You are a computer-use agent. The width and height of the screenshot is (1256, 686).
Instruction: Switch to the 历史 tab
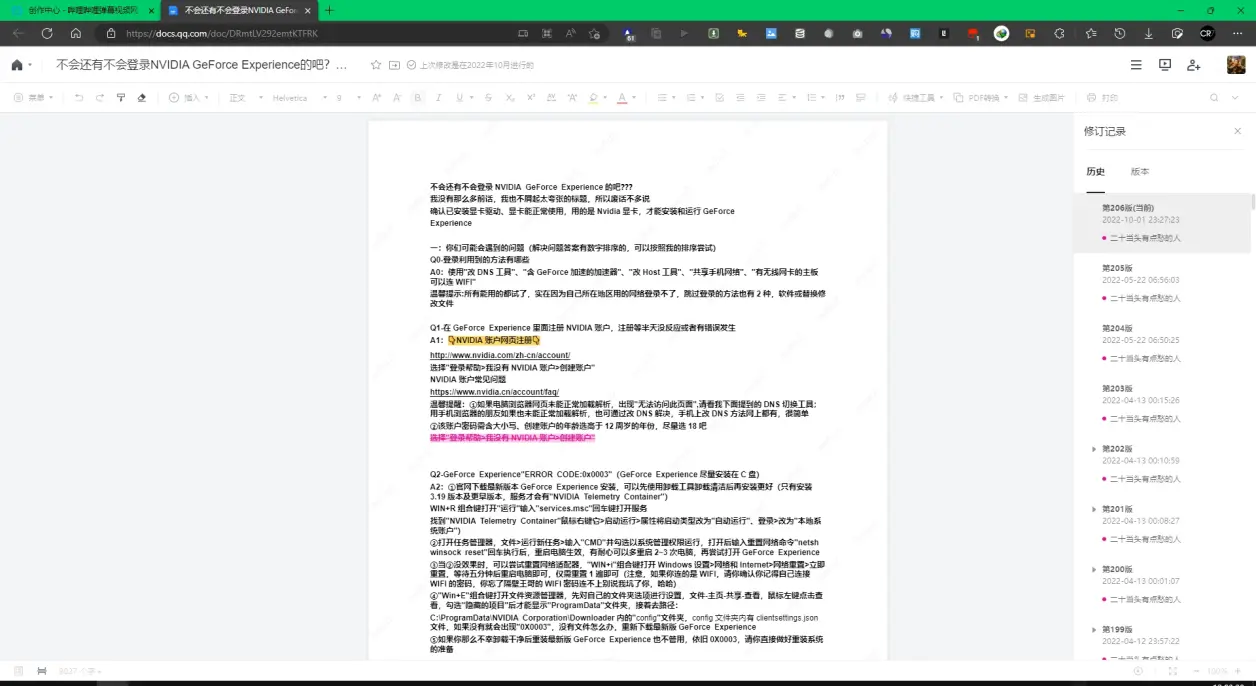tap(1096, 172)
